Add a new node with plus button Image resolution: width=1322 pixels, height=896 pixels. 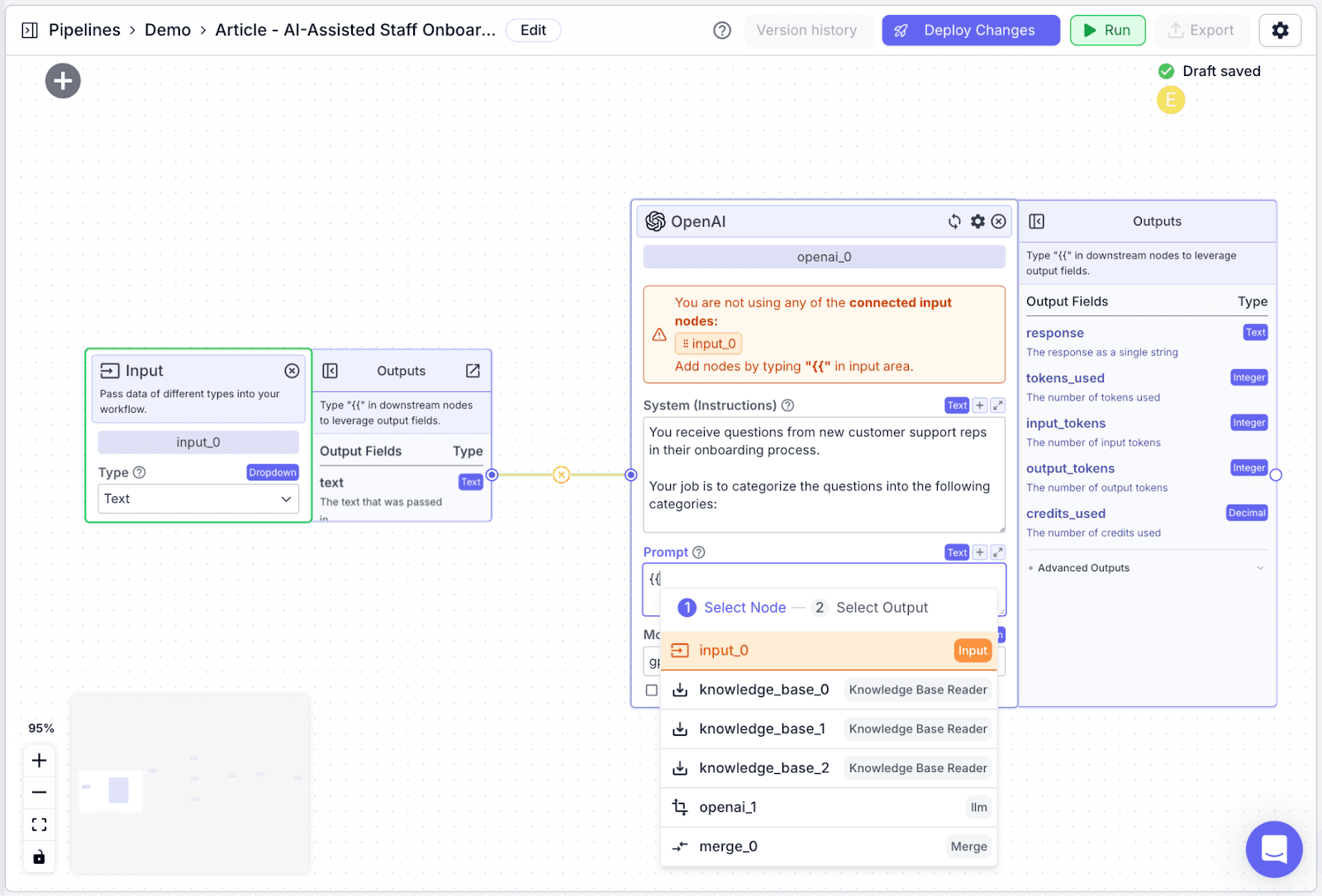click(x=63, y=81)
